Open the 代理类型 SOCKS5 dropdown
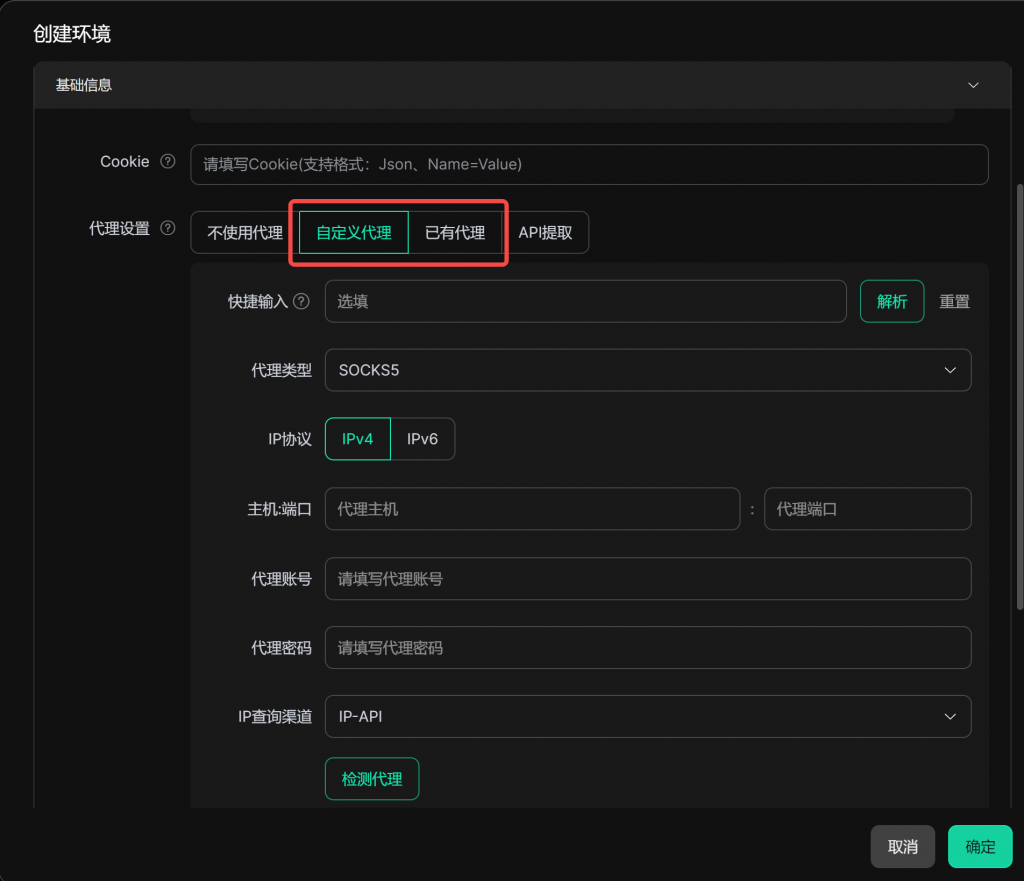This screenshot has height=881, width=1024. point(647,370)
